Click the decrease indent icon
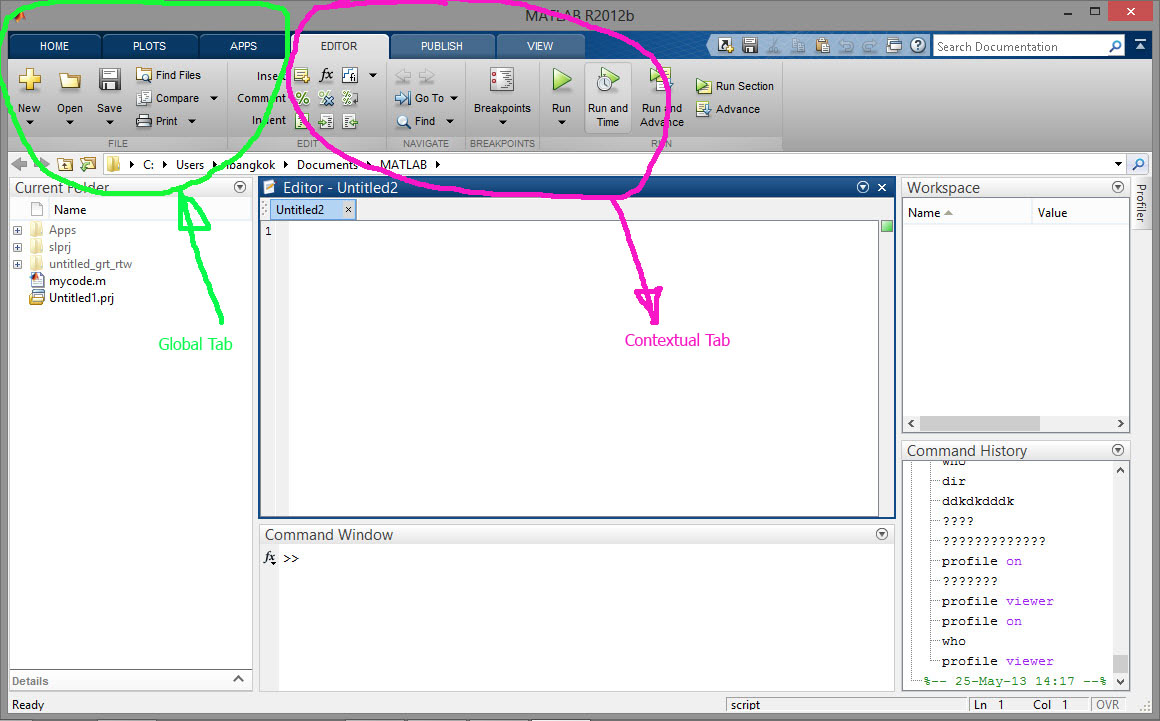1160x721 pixels. (350, 121)
